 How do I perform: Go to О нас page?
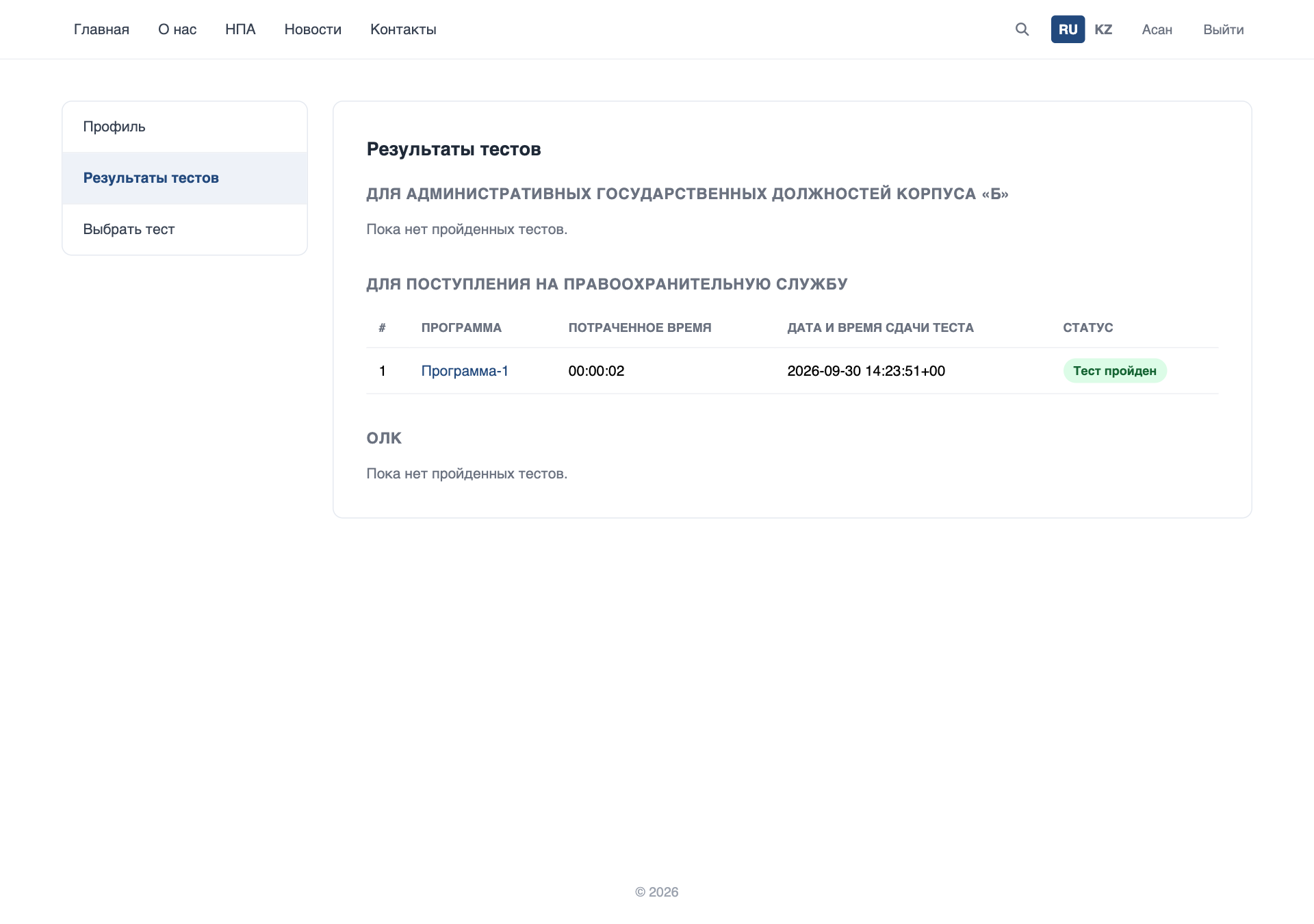coord(177,29)
